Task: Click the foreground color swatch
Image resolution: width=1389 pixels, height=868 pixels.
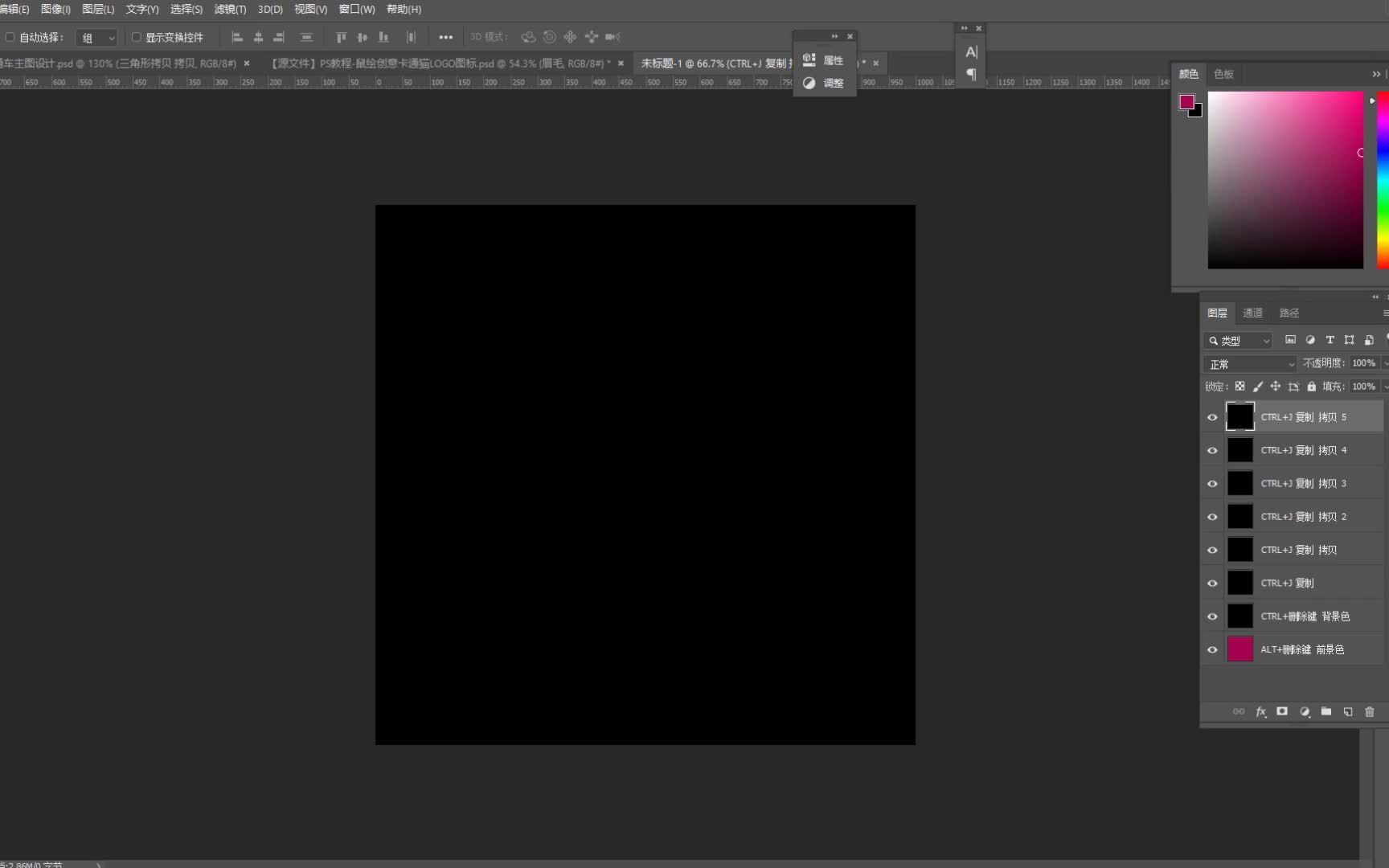Action: [1186, 101]
